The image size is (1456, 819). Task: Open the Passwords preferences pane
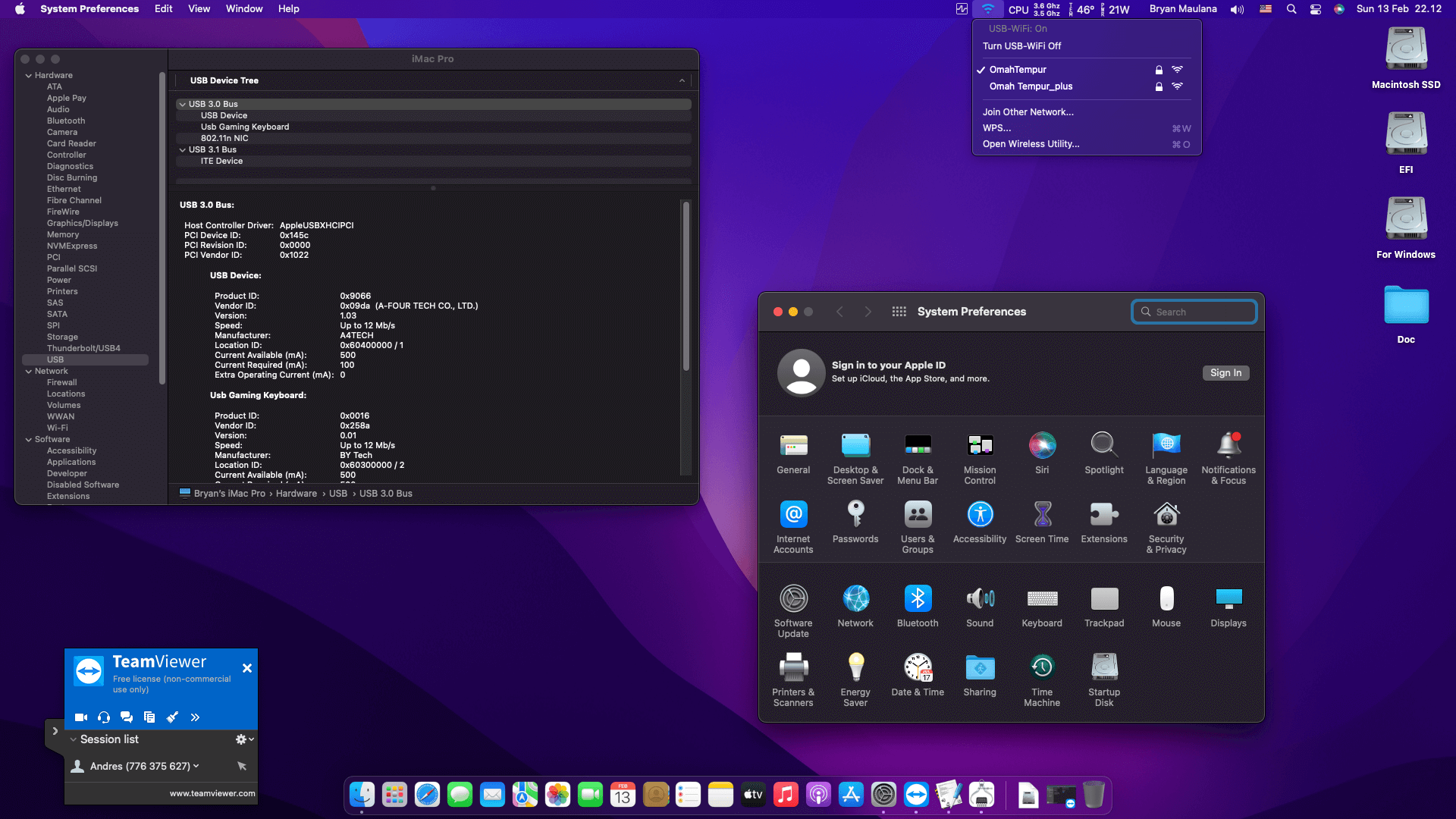click(x=855, y=522)
